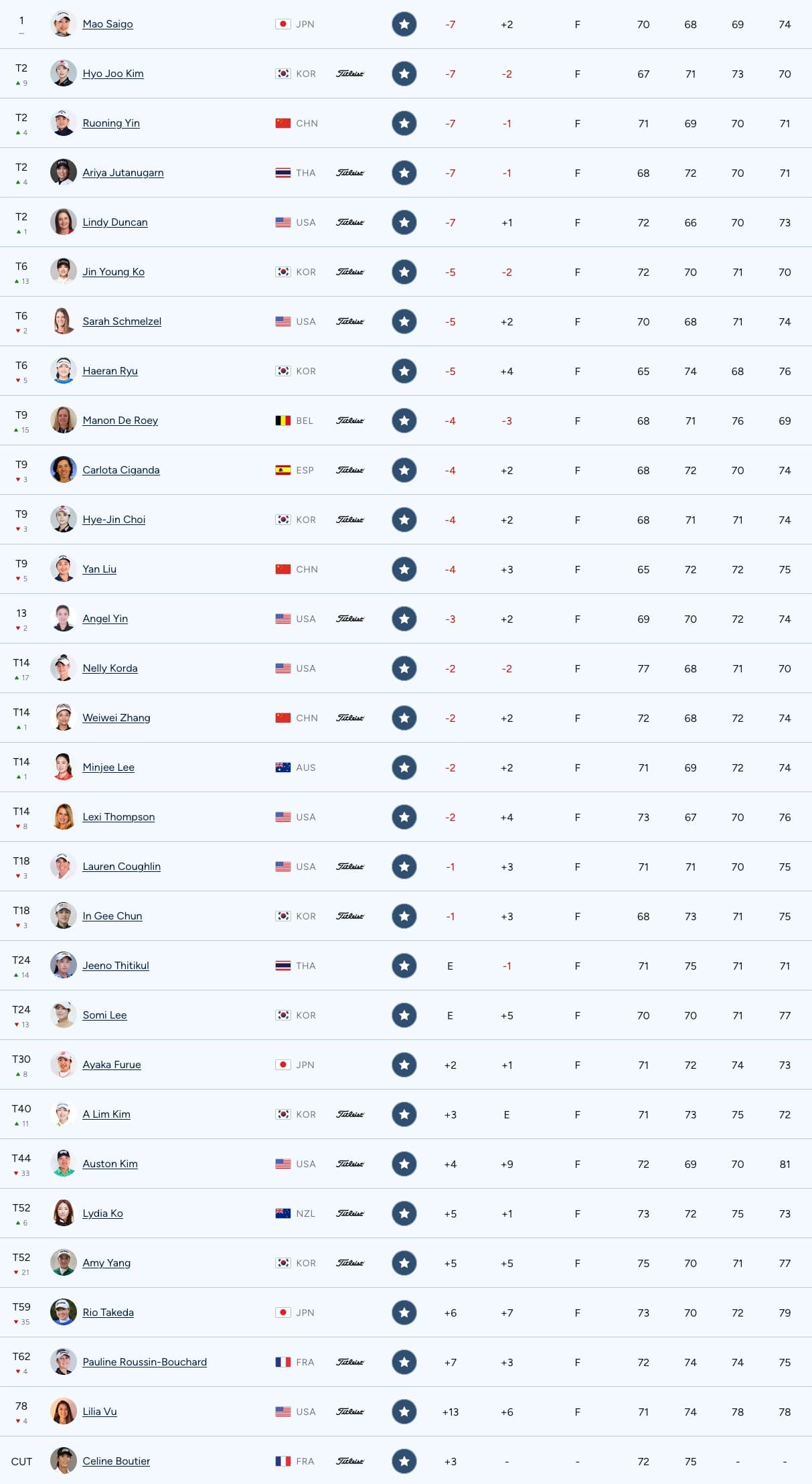Toggle favorite star for Nelly Korda
The image size is (812, 1484).
(404, 668)
